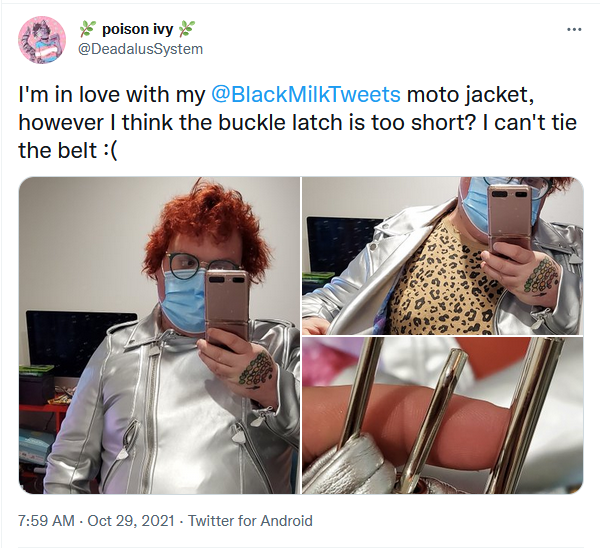600x548 pixels.
Task: Click the Oct 29, 2021 date
Action: tap(131, 521)
